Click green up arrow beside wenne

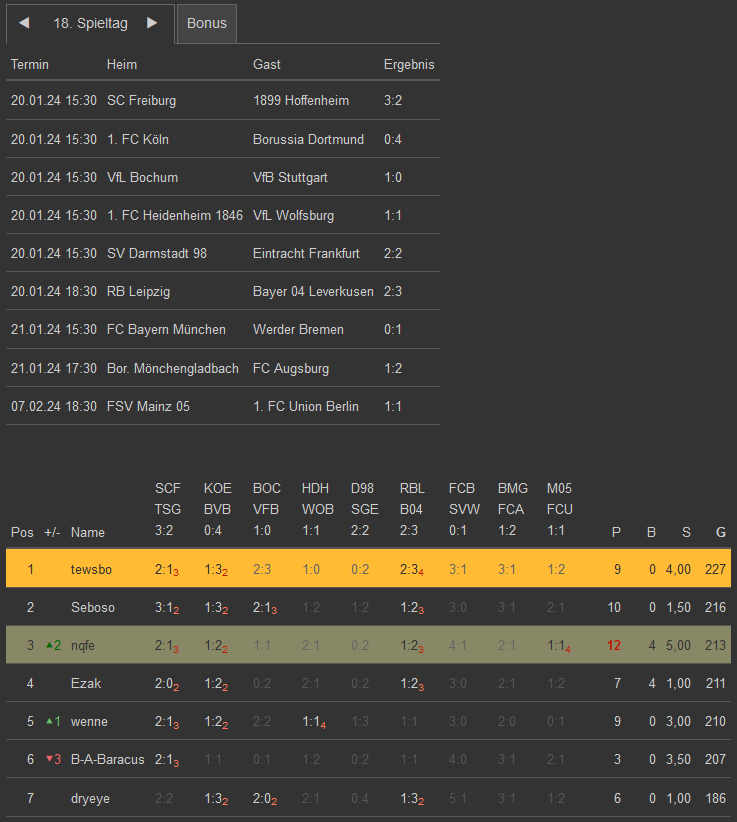(49, 721)
